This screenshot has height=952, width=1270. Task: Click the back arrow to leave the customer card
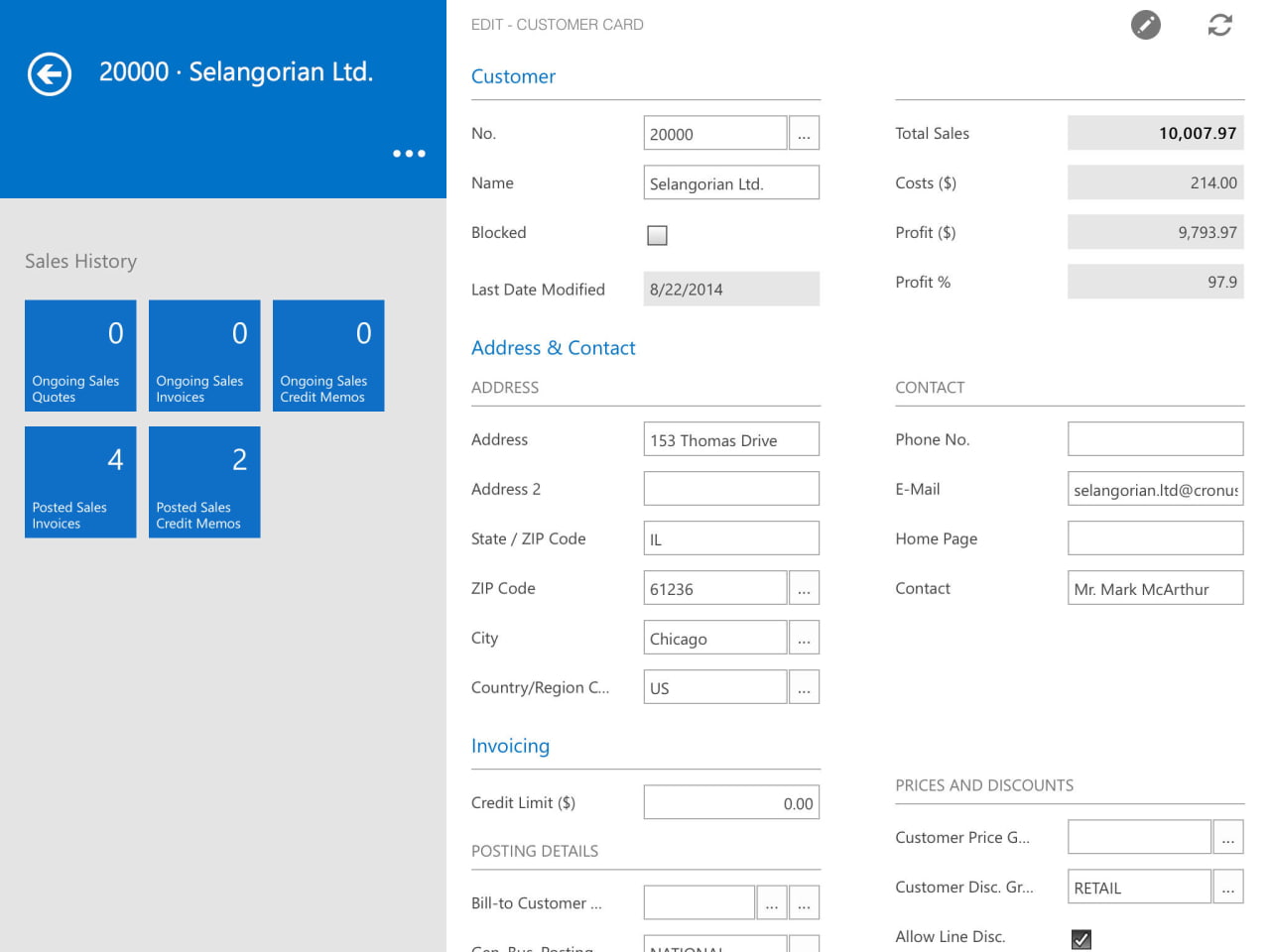pyautogui.click(x=49, y=74)
